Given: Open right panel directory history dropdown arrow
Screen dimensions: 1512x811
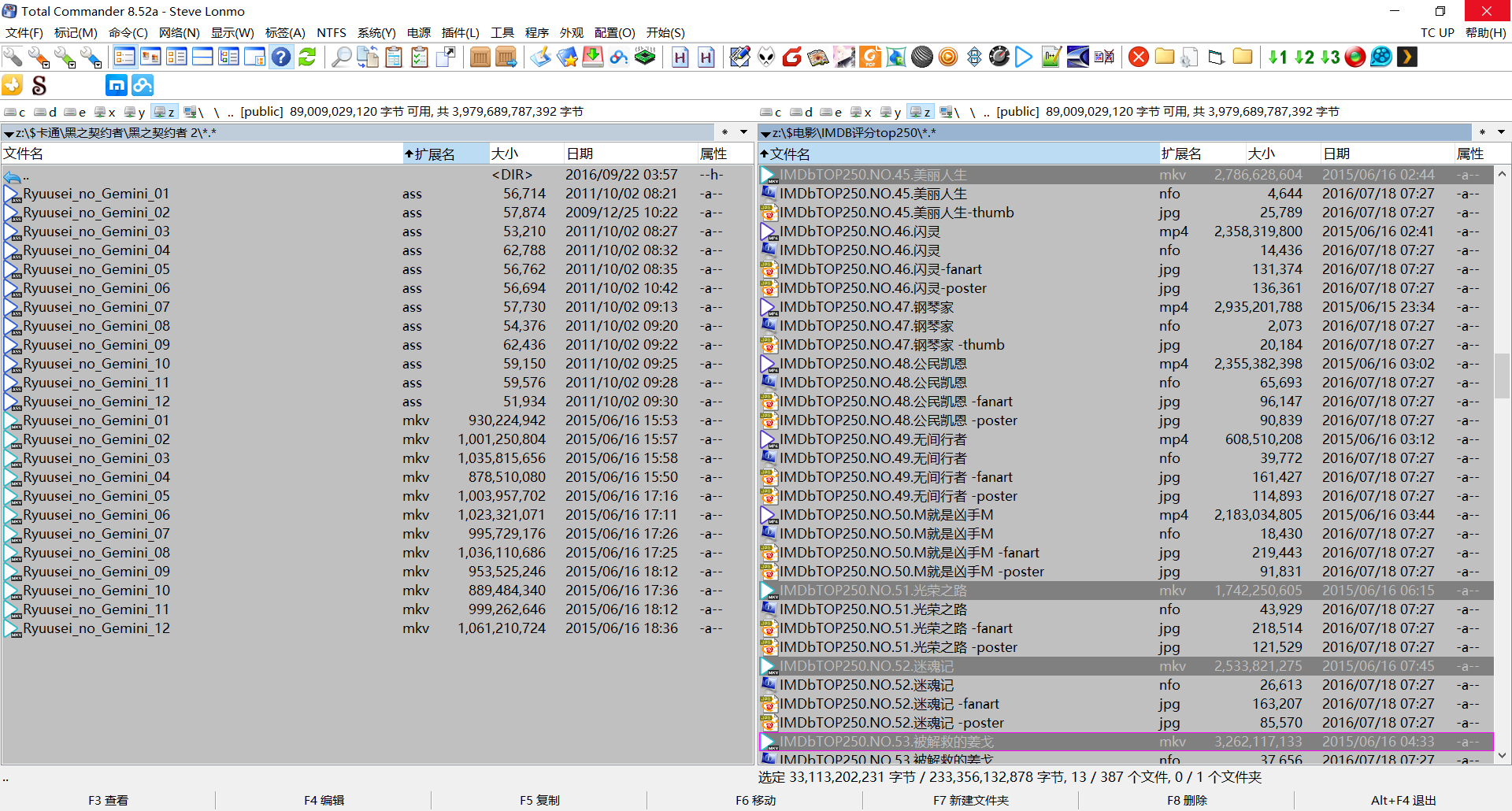Looking at the screenshot, I should (1501, 132).
